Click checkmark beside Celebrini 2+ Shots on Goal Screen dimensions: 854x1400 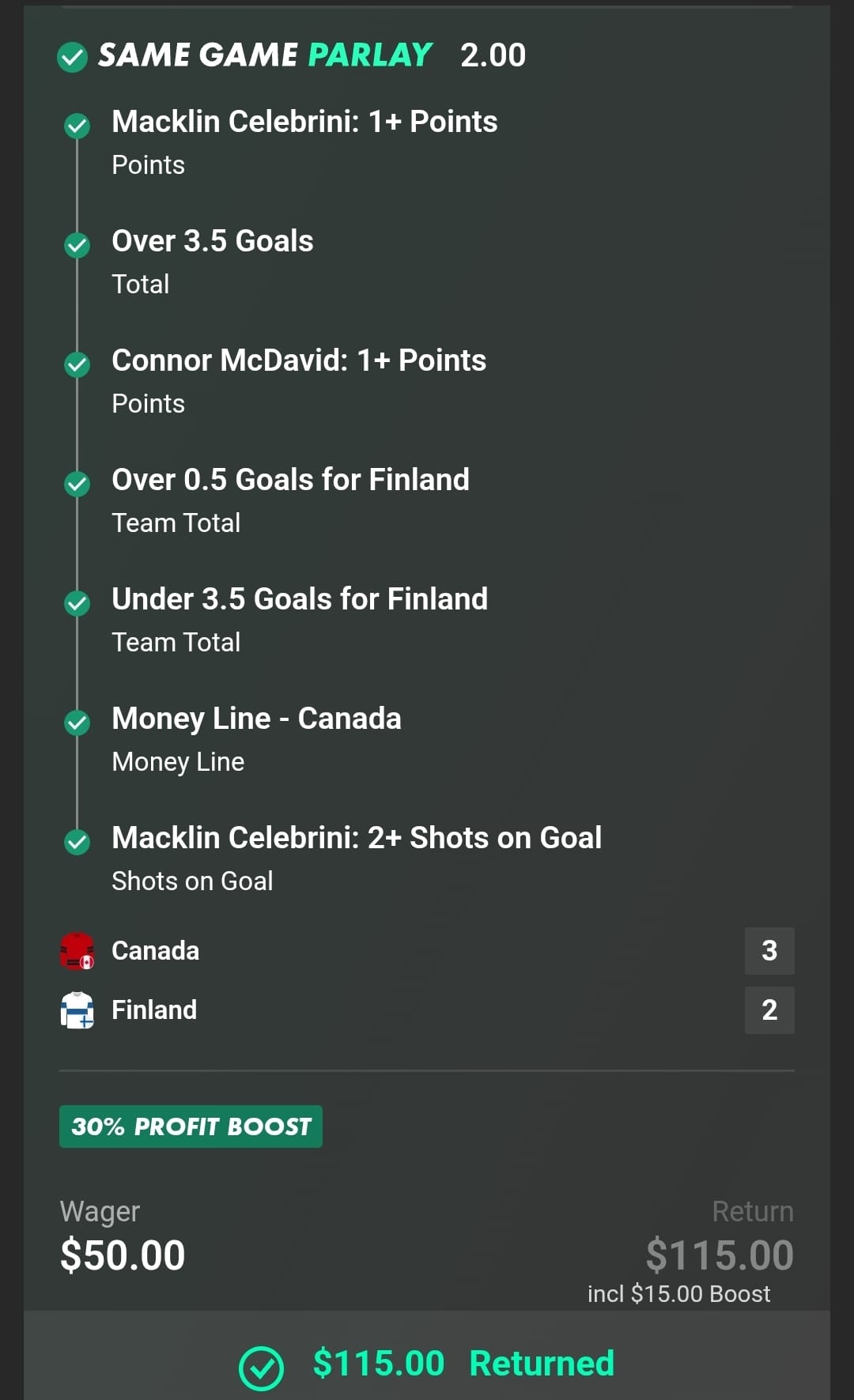(77, 842)
